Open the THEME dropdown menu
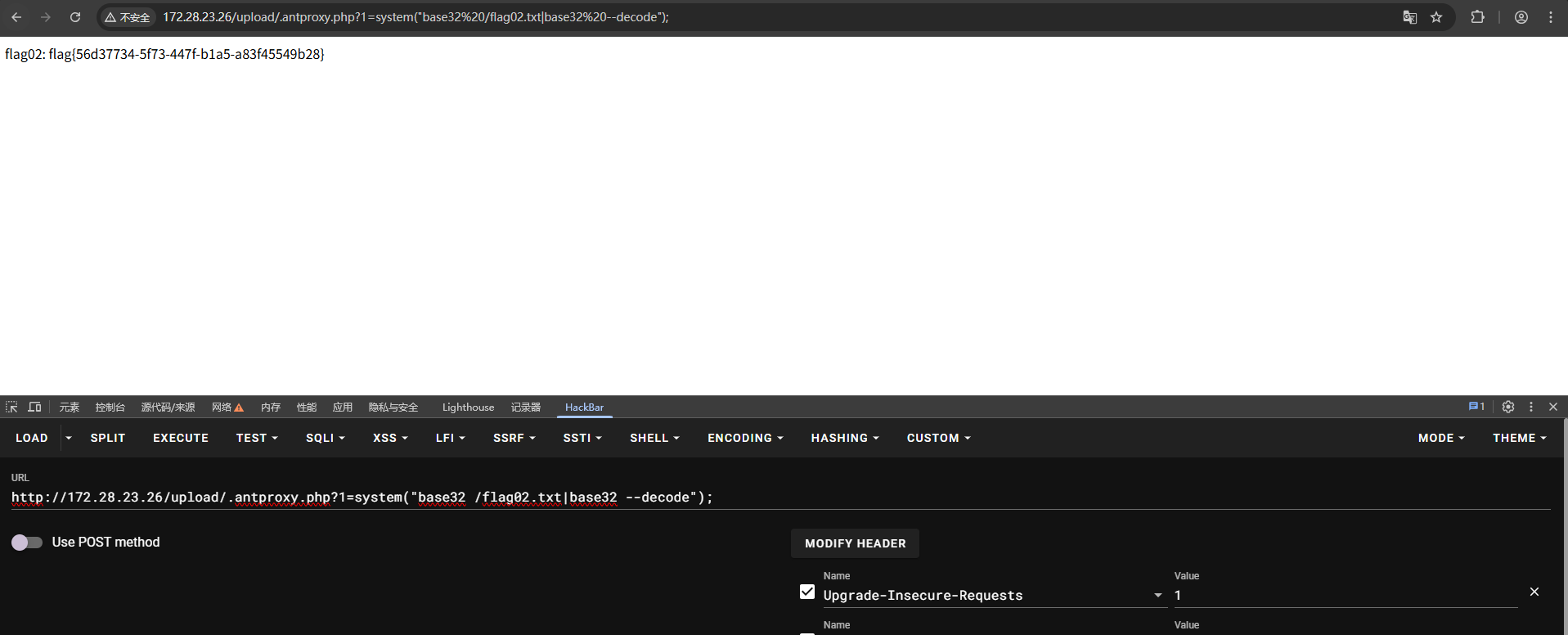 point(1520,438)
